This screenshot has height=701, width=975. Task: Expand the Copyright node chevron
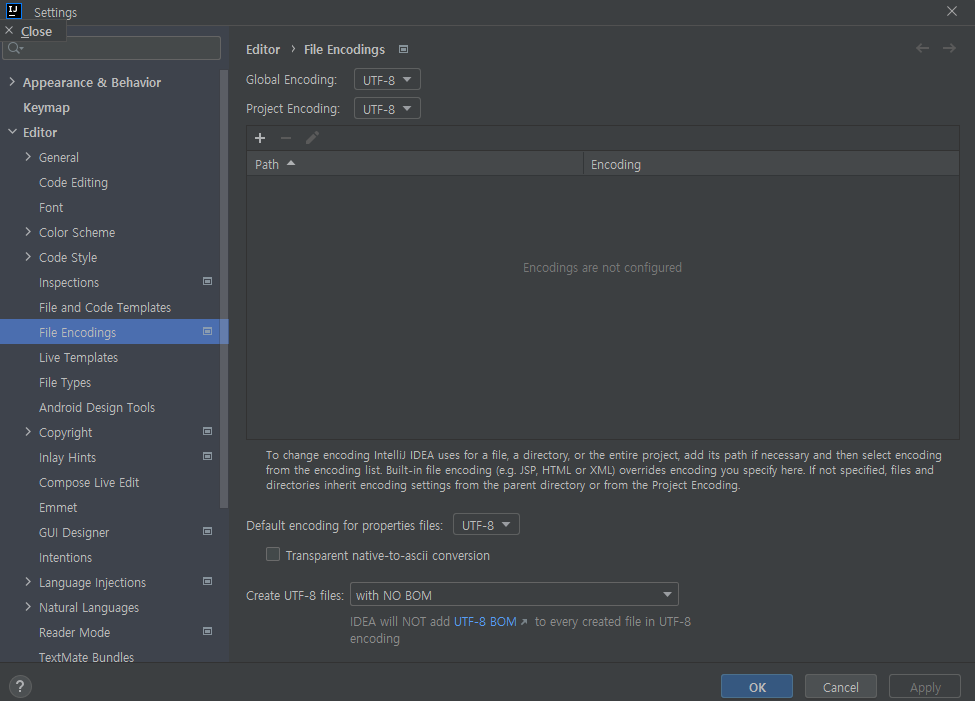click(28, 432)
